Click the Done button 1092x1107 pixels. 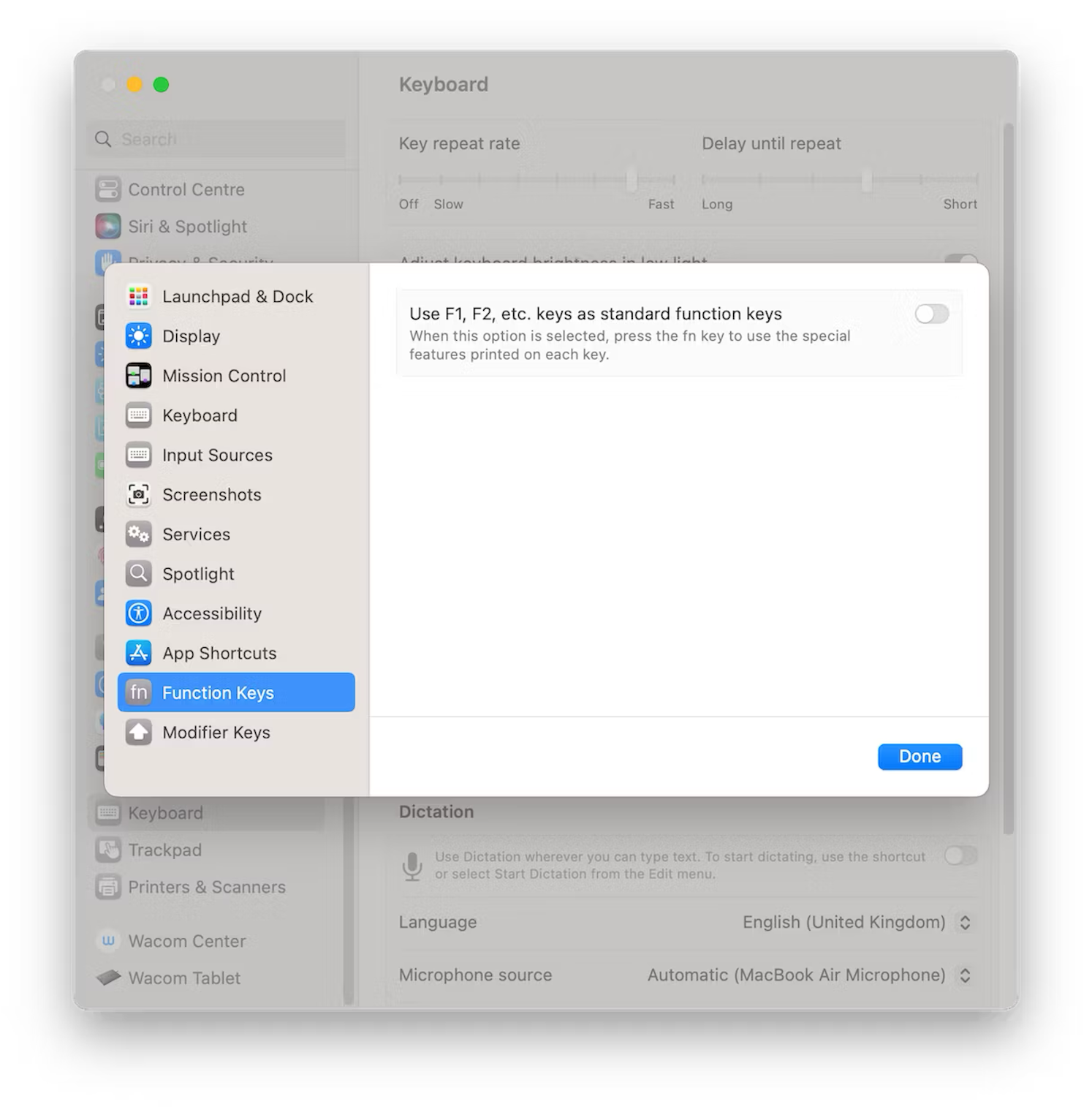click(x=920, y=756)
